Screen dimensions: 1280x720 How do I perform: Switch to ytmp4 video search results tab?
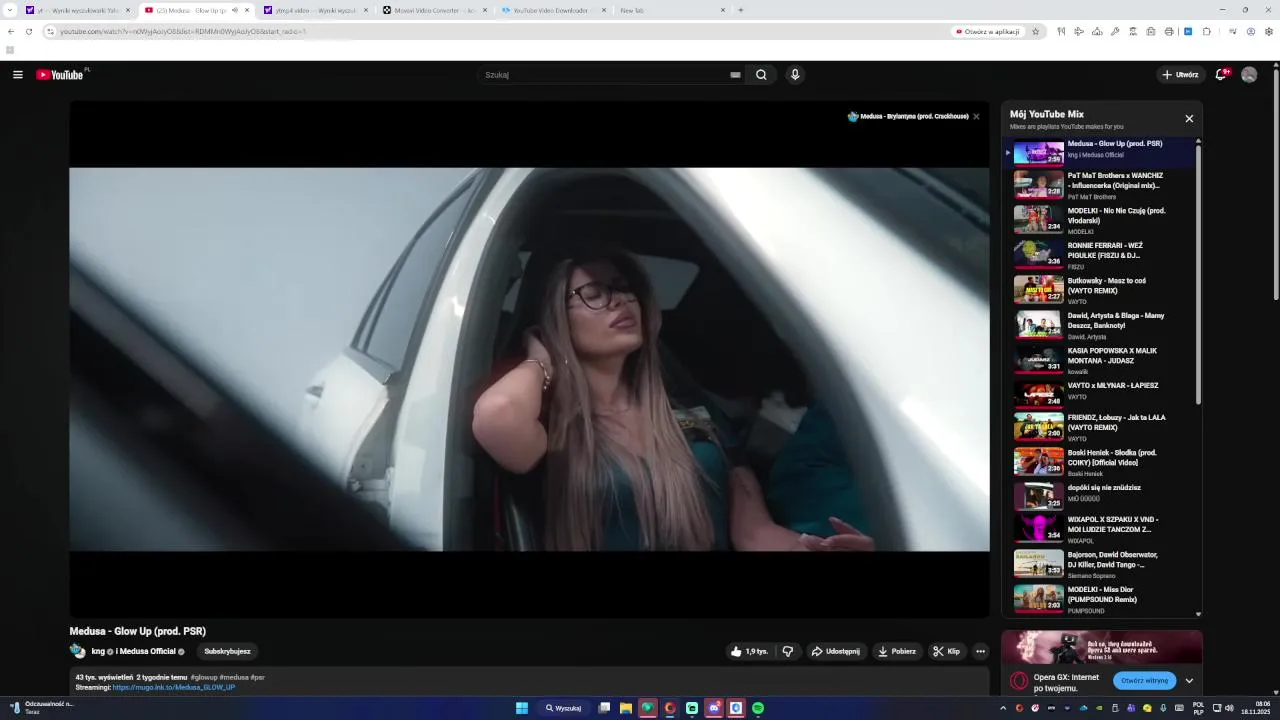315,10
